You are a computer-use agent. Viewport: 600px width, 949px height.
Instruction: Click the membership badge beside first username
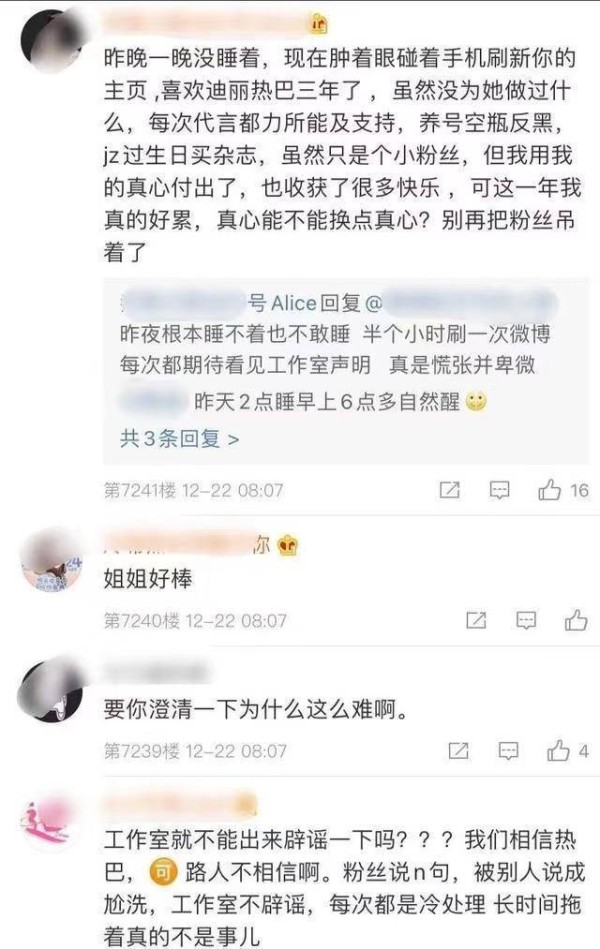pos(318,25)
